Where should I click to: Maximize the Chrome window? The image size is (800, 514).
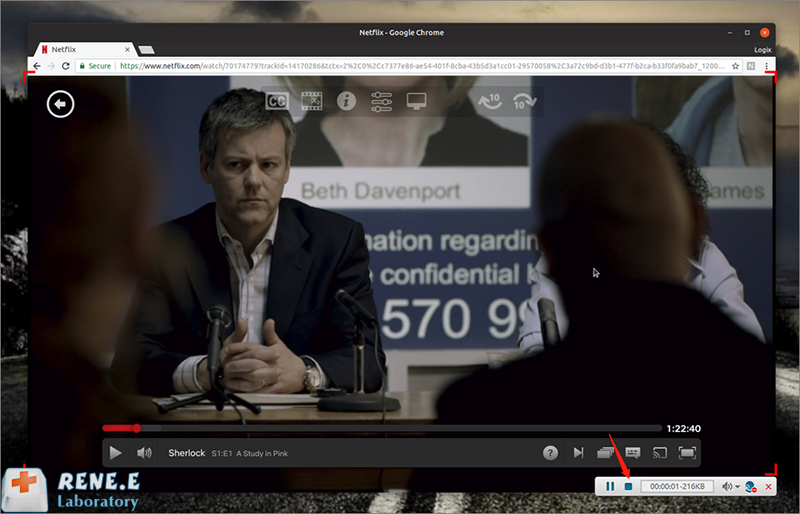747,32
